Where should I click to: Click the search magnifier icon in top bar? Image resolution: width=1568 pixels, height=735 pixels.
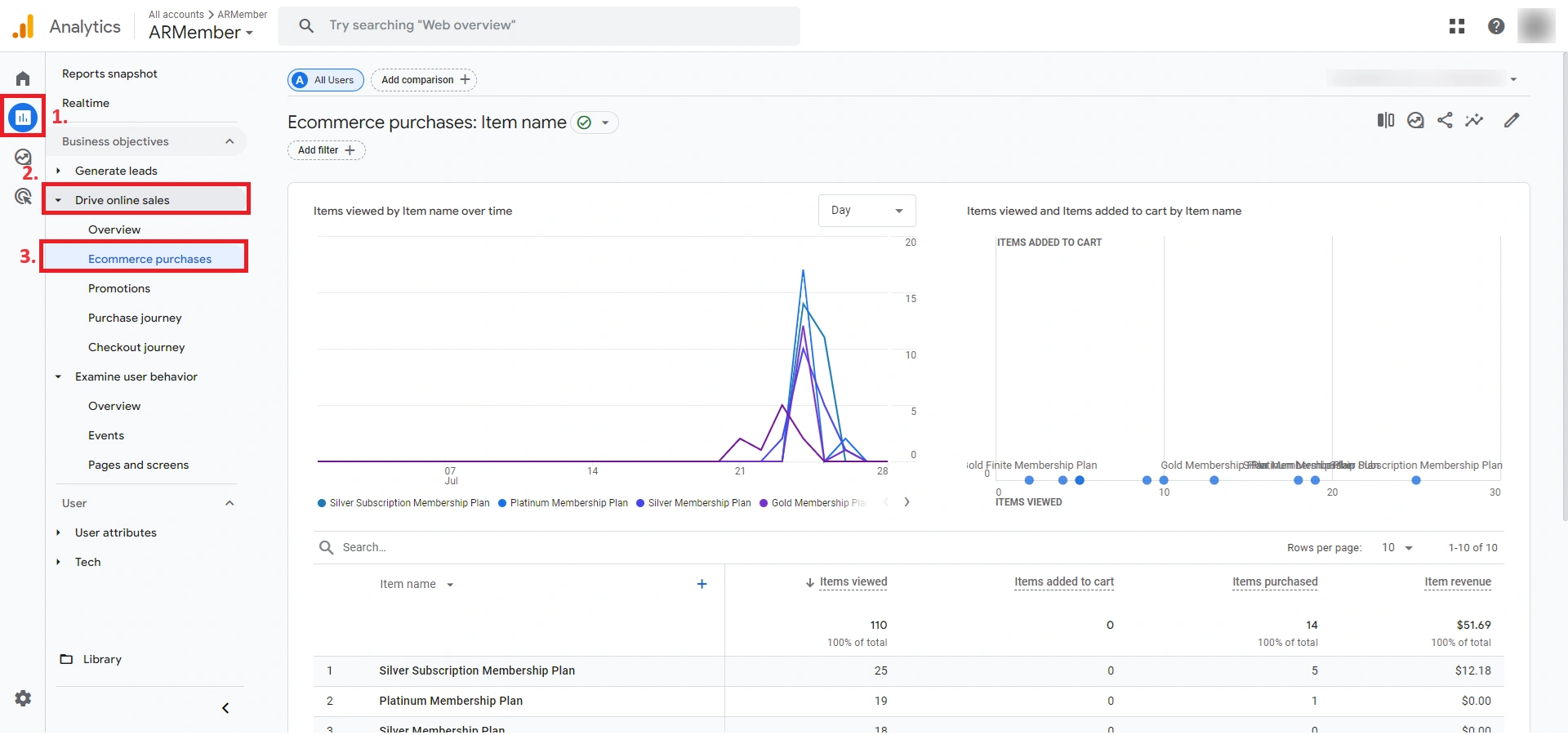point(306,26)
